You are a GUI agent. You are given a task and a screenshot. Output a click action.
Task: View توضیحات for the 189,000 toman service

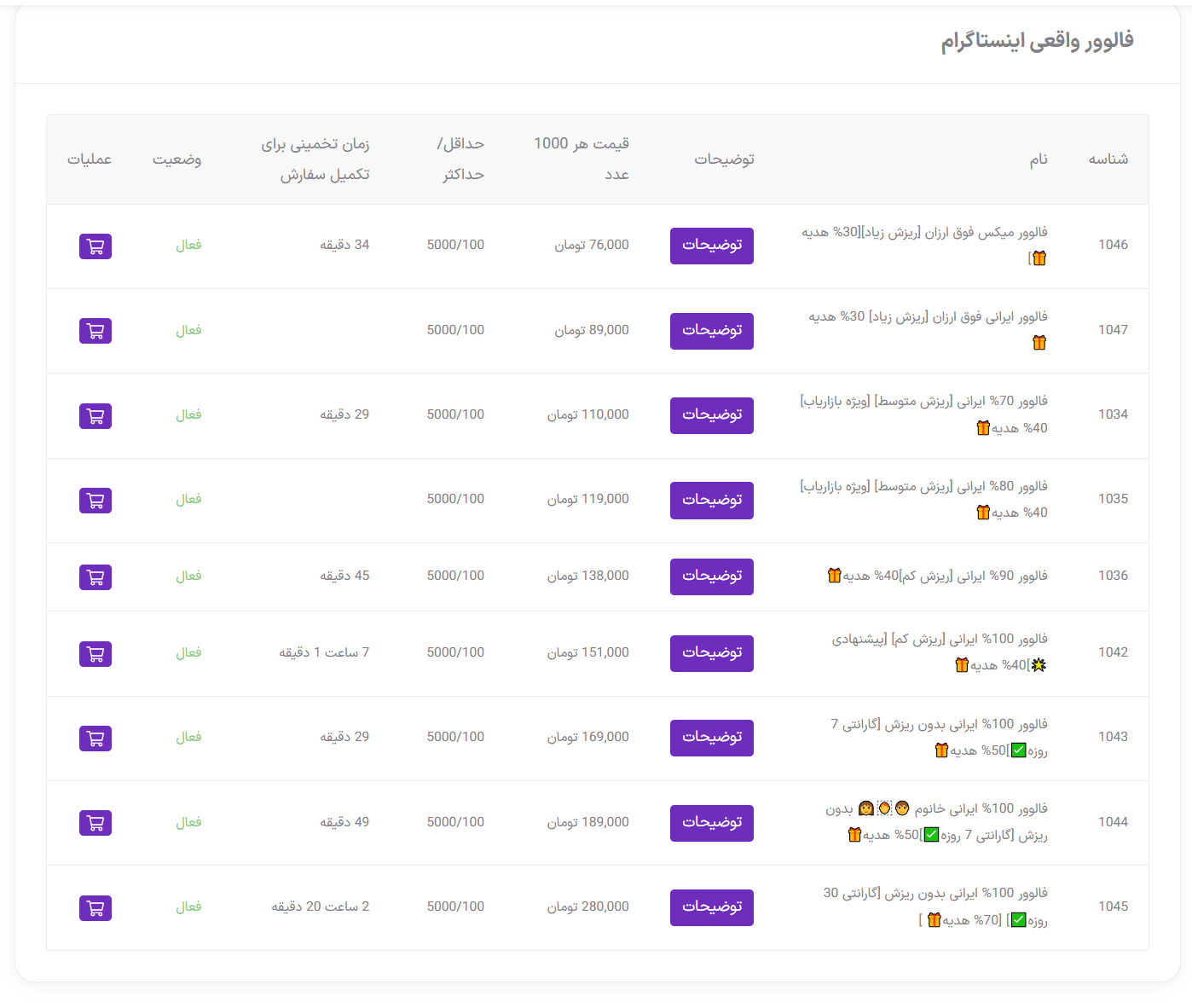pyautogui.click(x=712, y=823)
